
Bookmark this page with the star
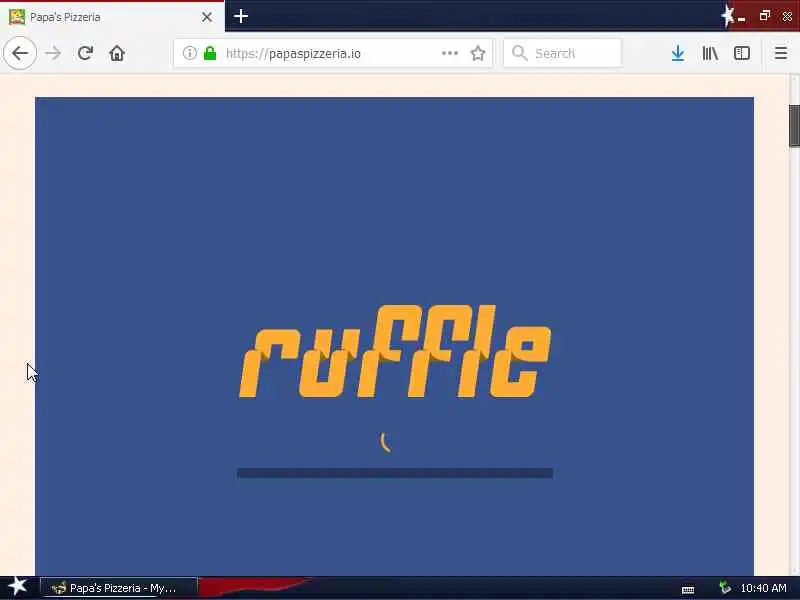(478, 53)
